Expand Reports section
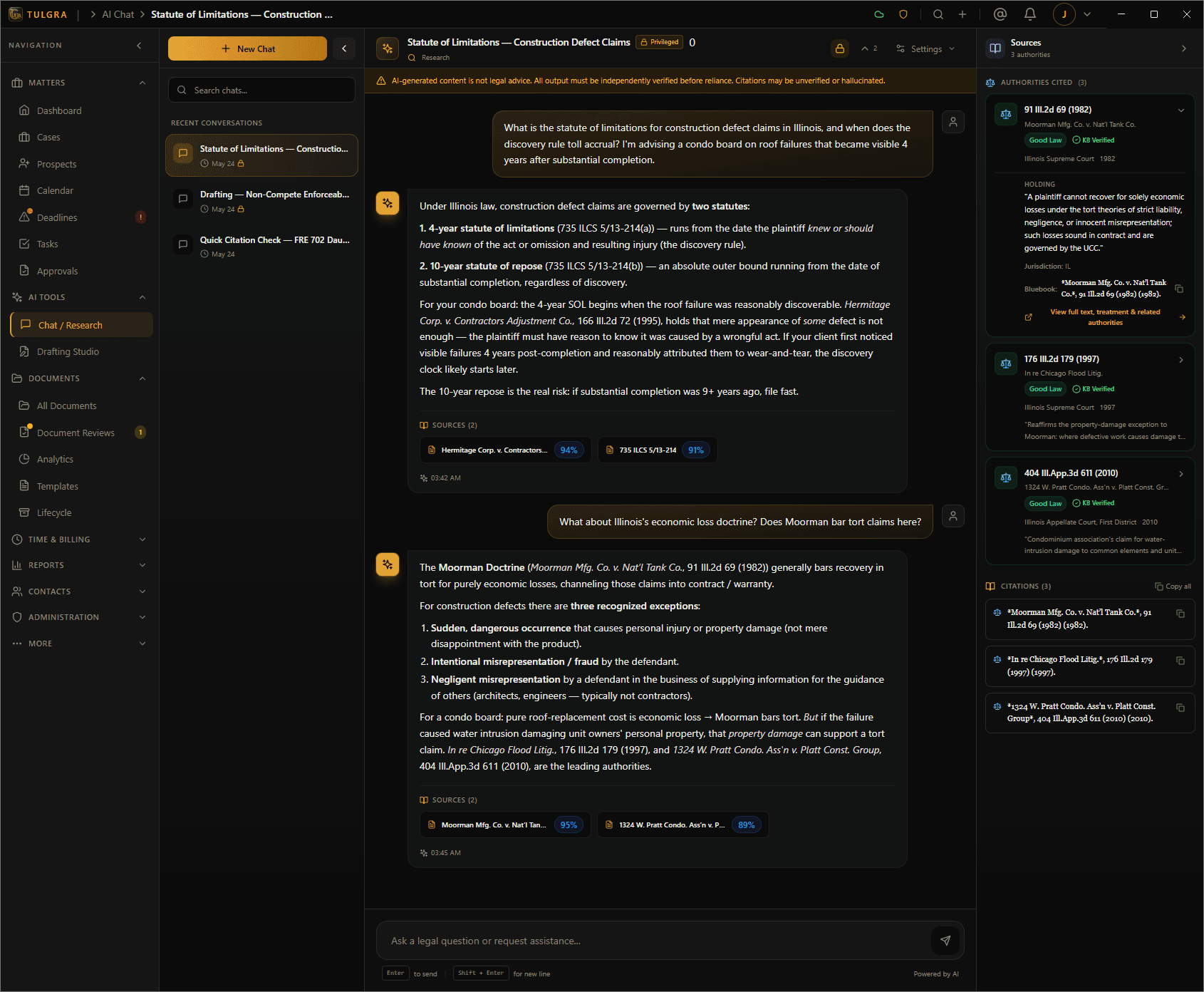The width and height of the screenshot is (1204, 992). point(80,565)
